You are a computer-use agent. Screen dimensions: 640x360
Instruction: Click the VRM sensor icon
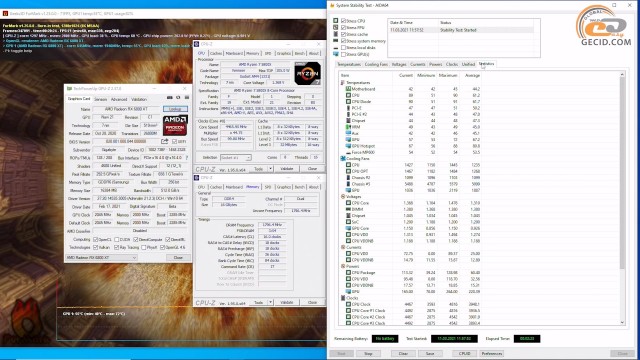[x=348, y=127]
